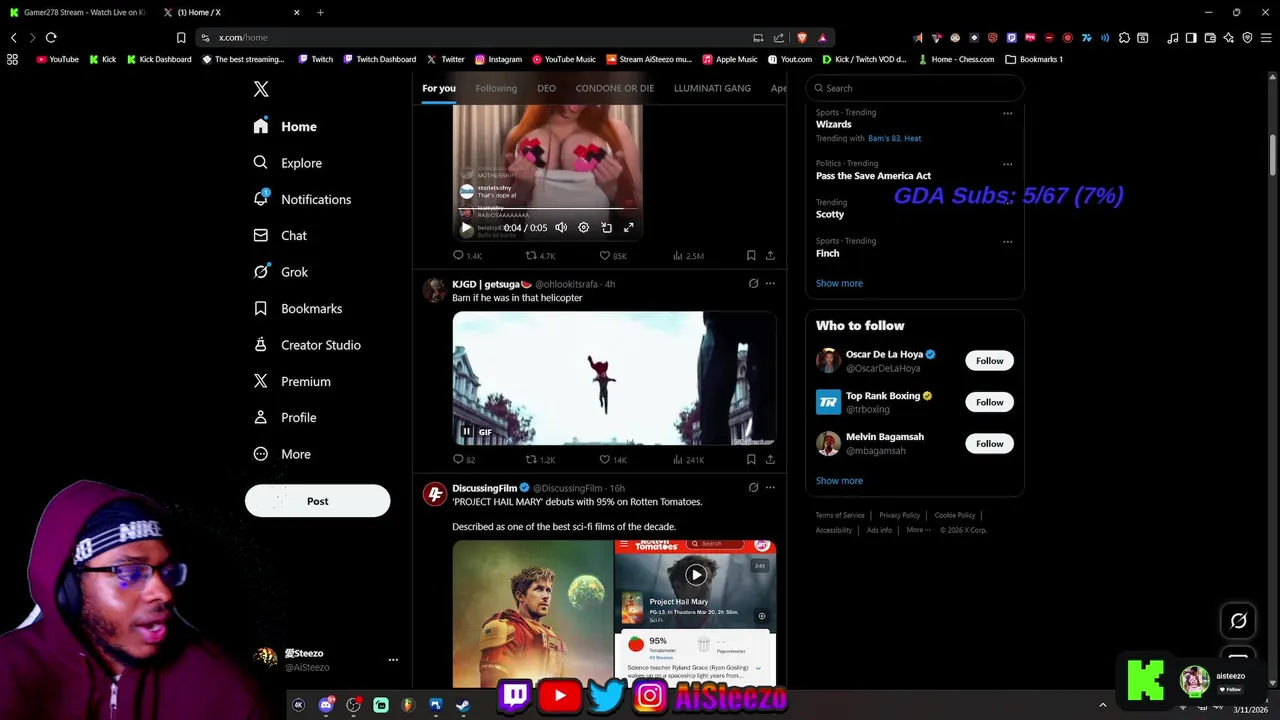Open Discord from the Windows taskbar
The height and width of the screenshot is (720, 1280).
tap(326, 705)
